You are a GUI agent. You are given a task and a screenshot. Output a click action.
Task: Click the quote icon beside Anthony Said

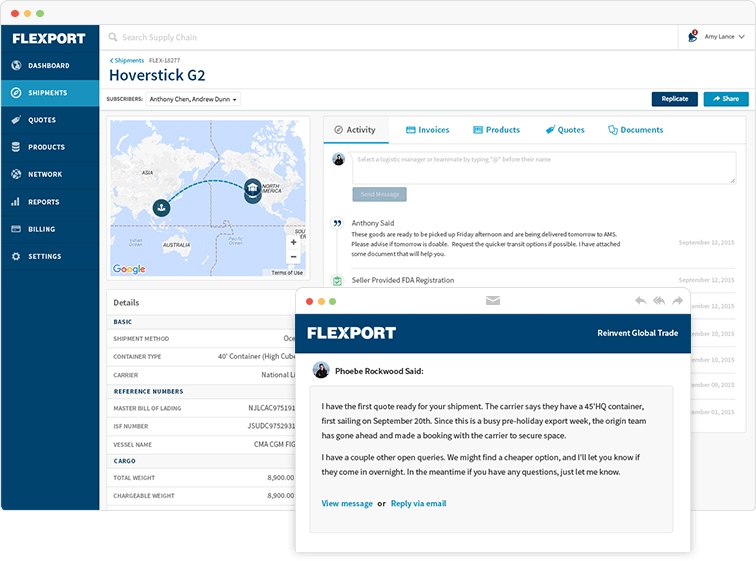point(337,223)
